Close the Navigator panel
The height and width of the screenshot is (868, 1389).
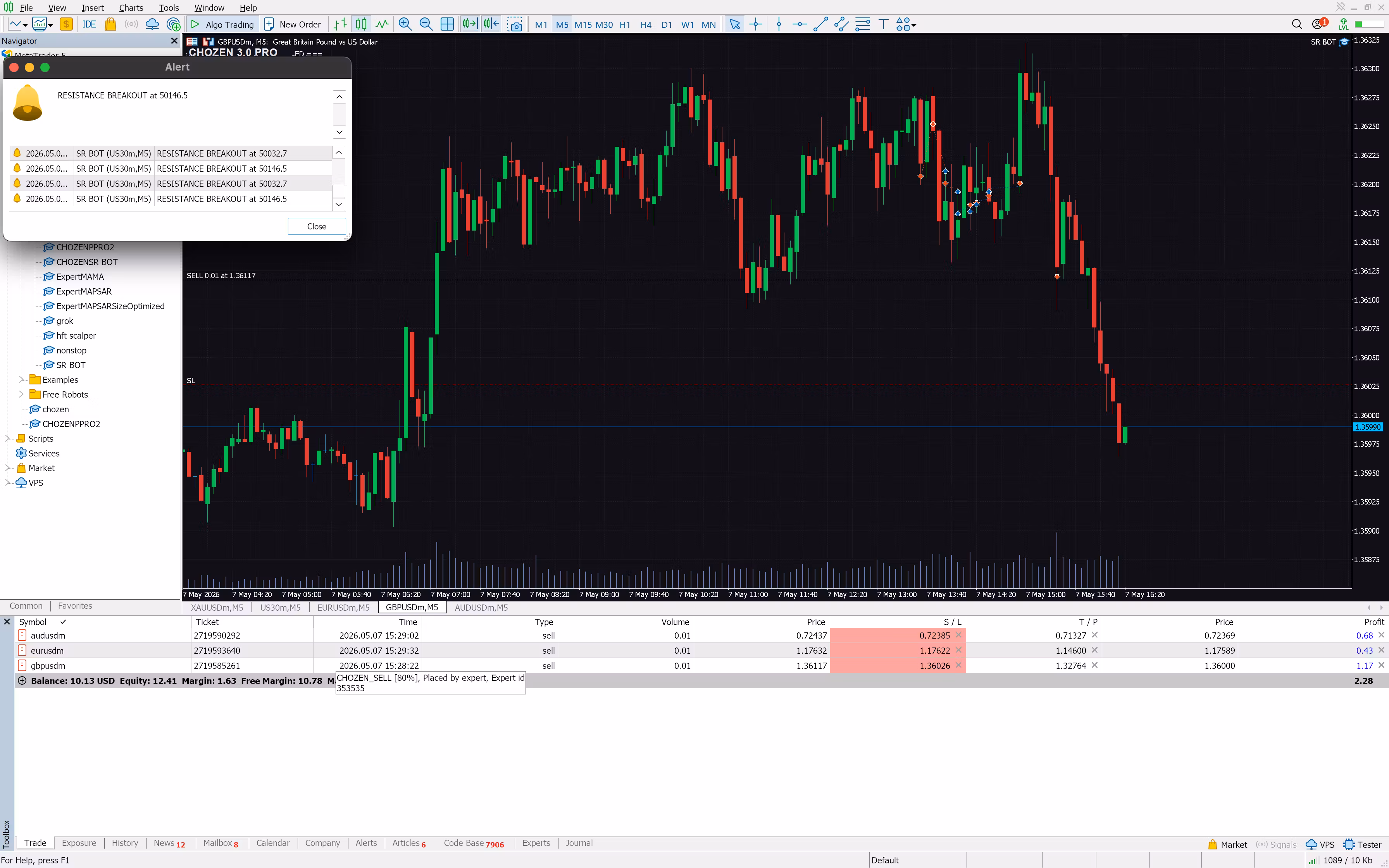tap(174, 41)
